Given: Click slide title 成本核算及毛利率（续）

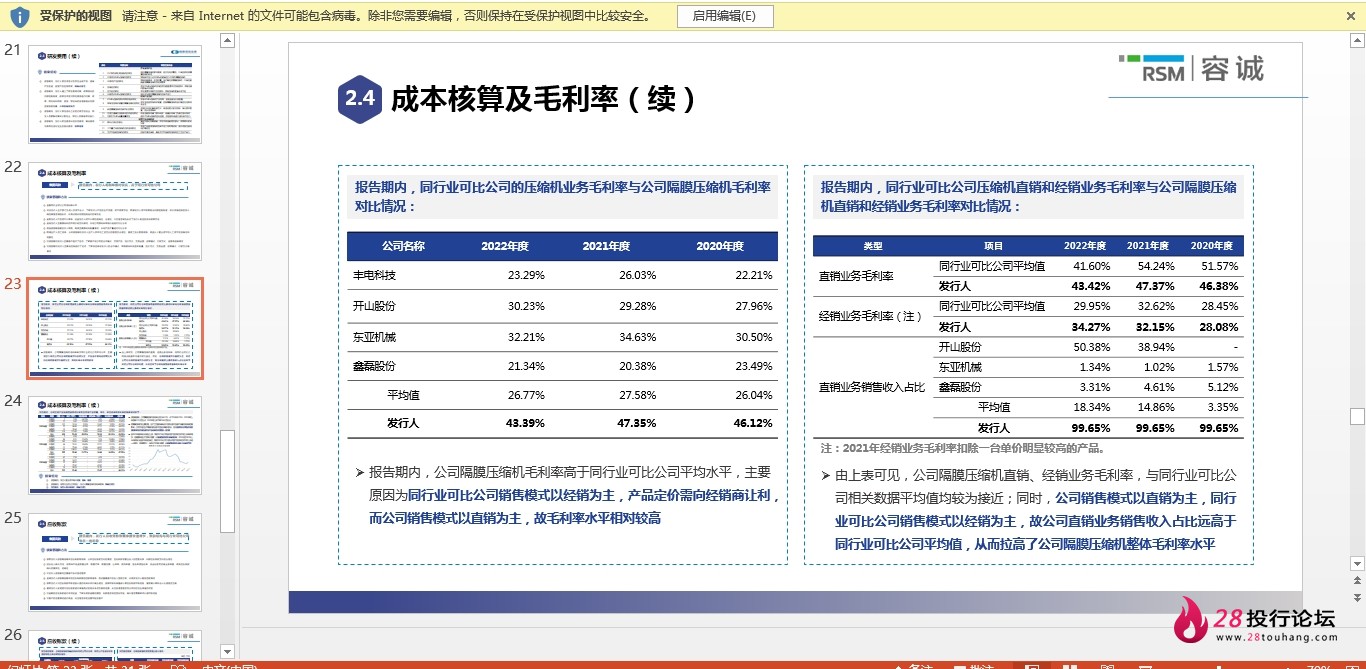Looking at the screenshot, I should click(x=545, y=99).
